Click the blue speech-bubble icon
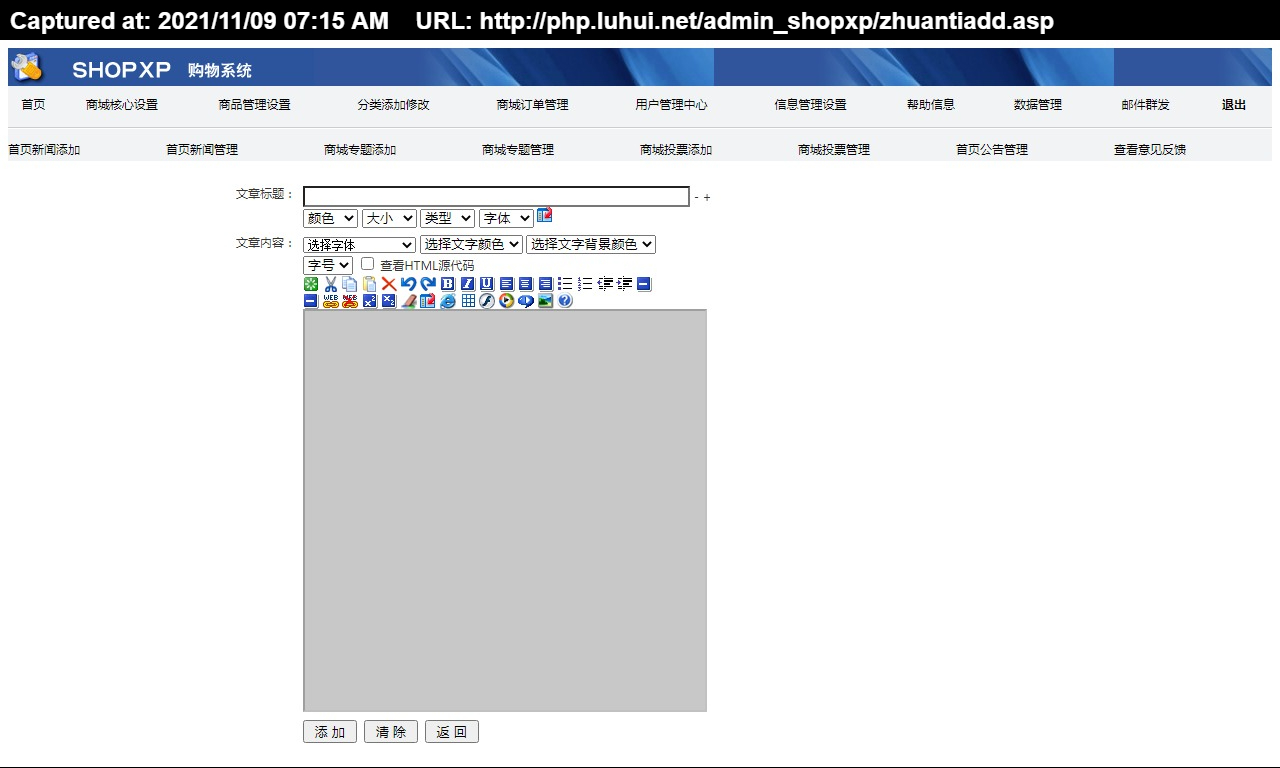 pos(526,301)
